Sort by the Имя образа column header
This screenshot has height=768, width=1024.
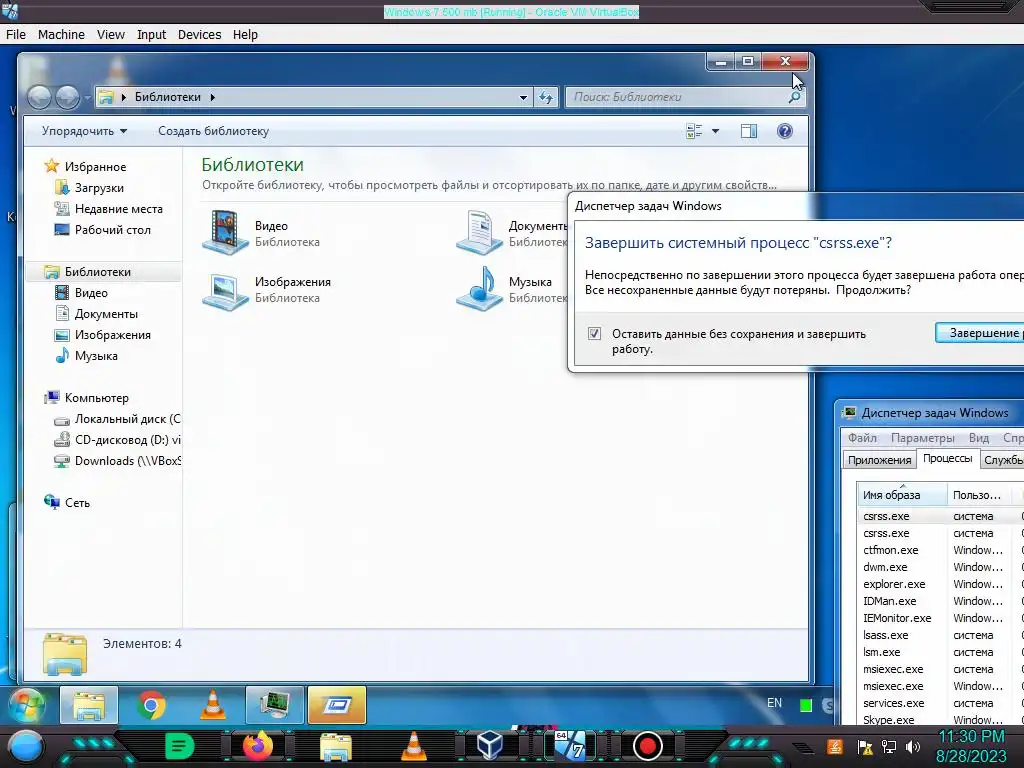(902, 495)
